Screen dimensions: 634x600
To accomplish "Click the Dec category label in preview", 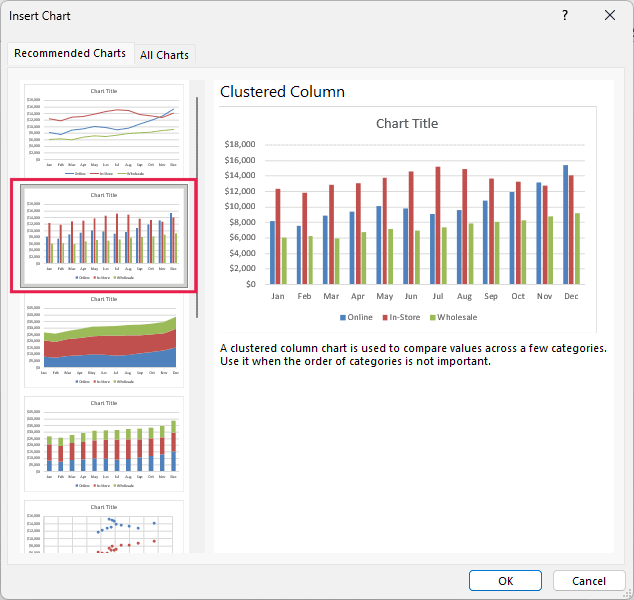I will (571, 296).
